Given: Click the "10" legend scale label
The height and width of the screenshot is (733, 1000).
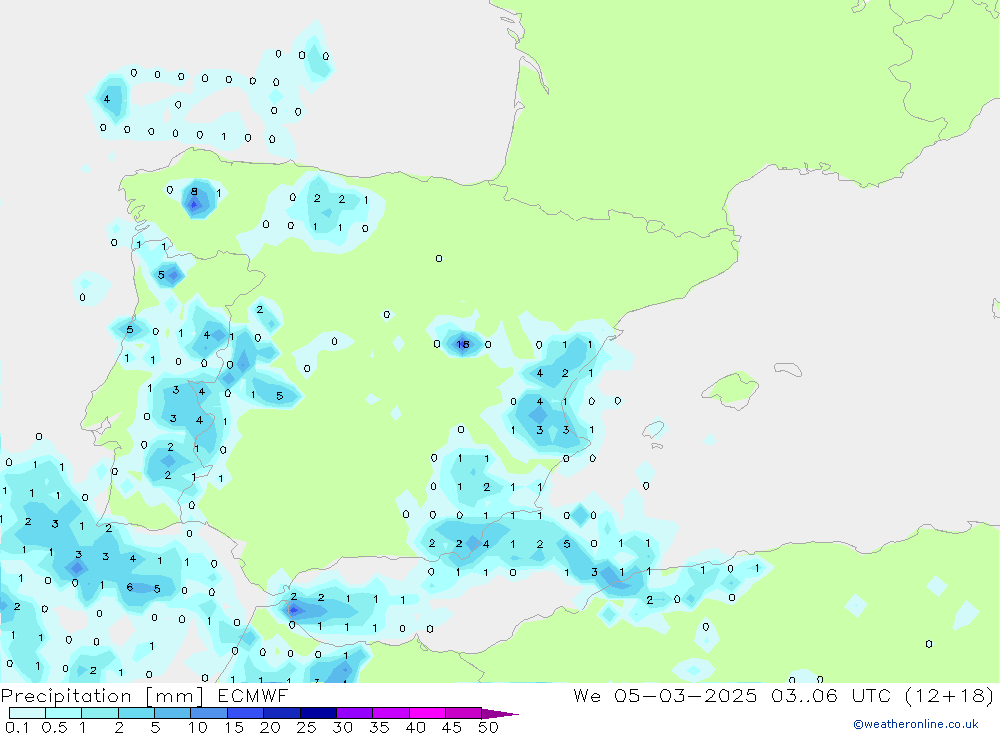Looking at the screenshot, I should point(198,727).
